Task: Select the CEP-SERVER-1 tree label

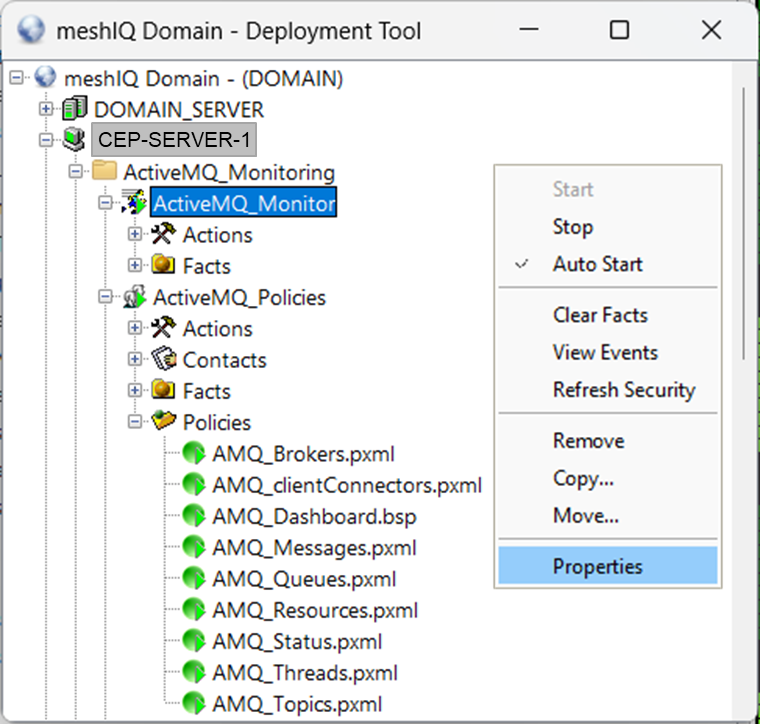Action: (x=174, y=140)
